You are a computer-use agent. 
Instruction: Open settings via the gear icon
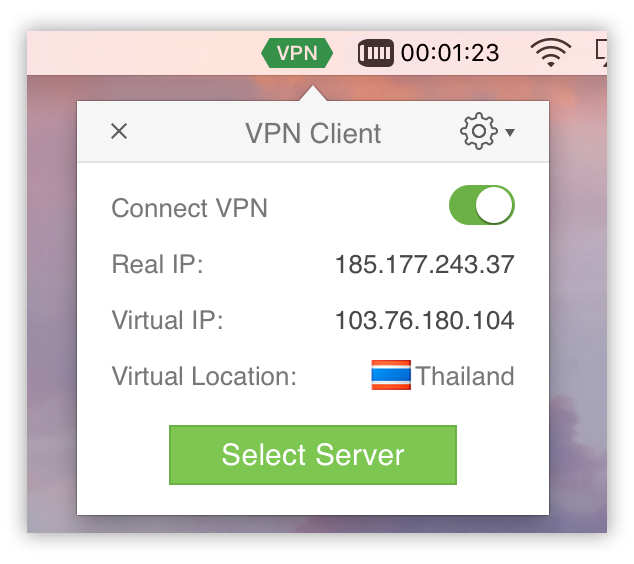pos(479,131)
